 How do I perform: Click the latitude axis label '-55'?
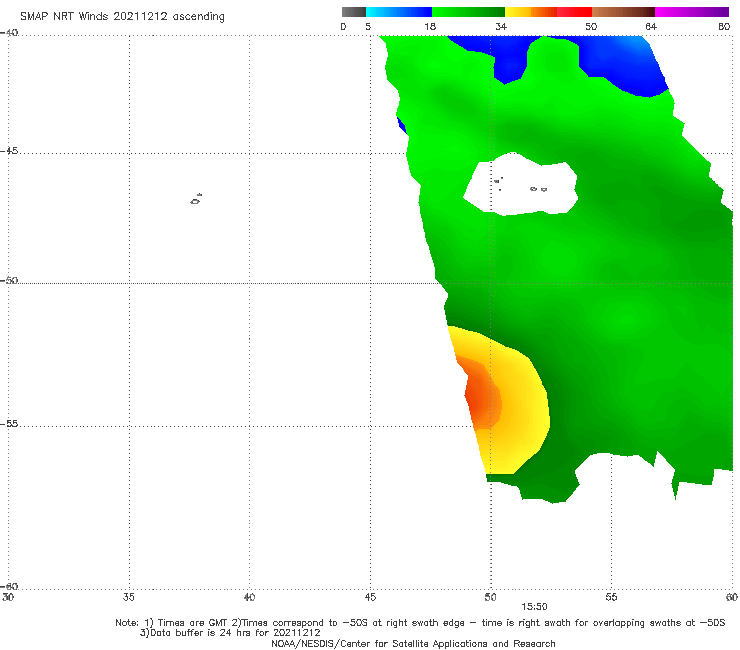click(9, 423)
